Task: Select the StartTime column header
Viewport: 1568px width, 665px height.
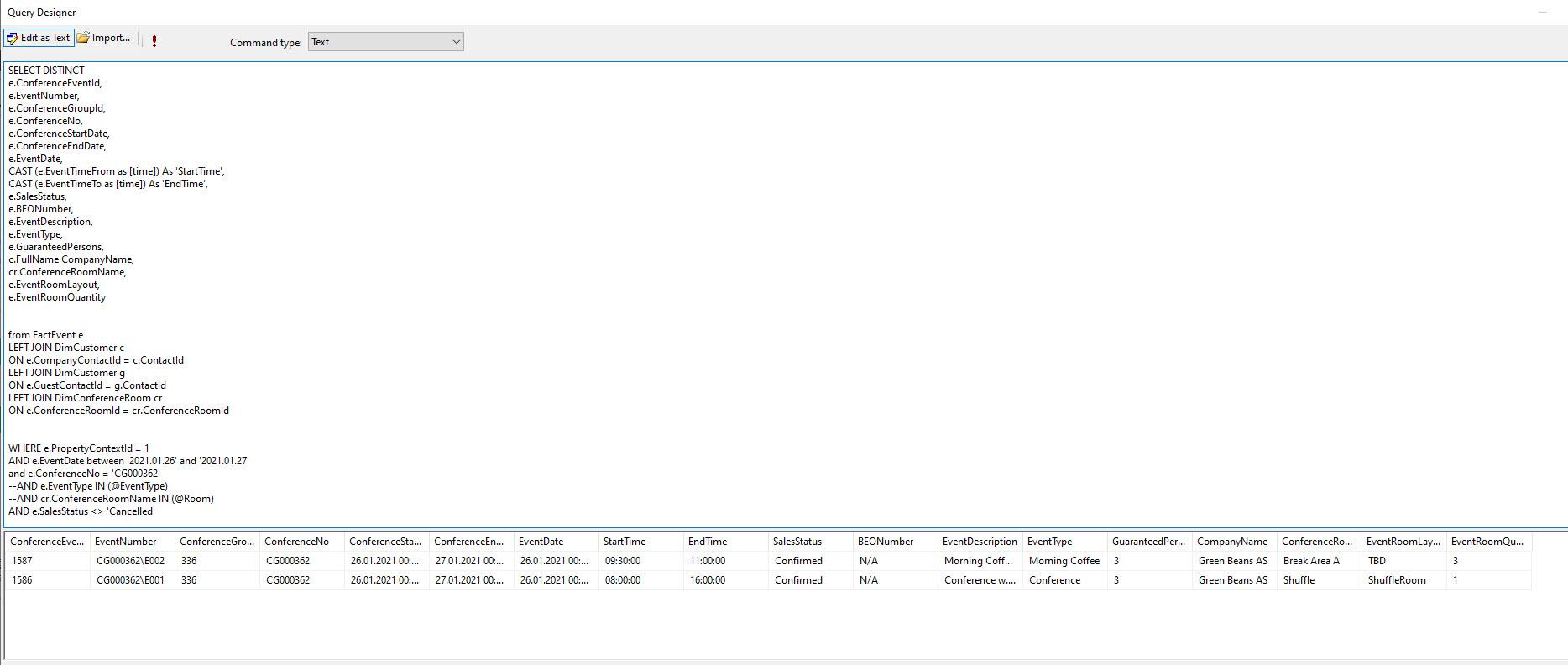Action: [641, 542]
